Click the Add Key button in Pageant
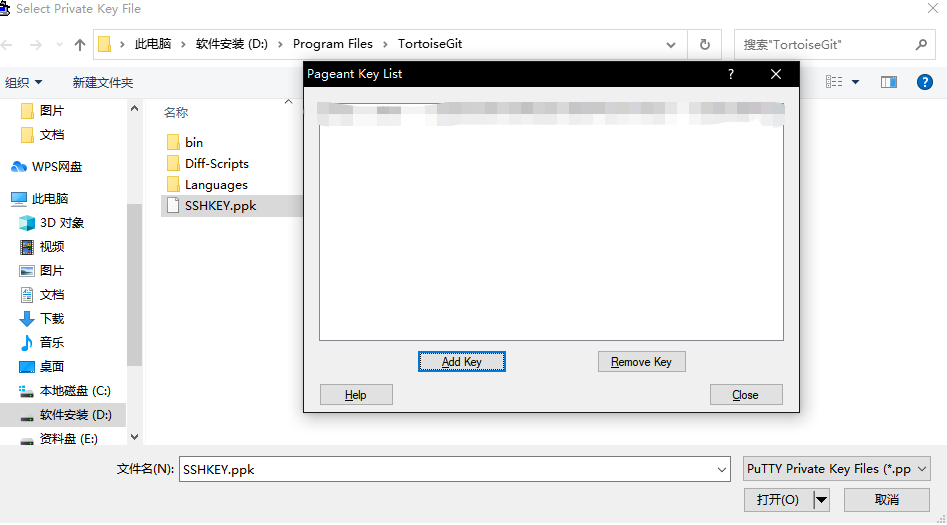The height and width of the screenshot is (525, 947). point(461,361)
